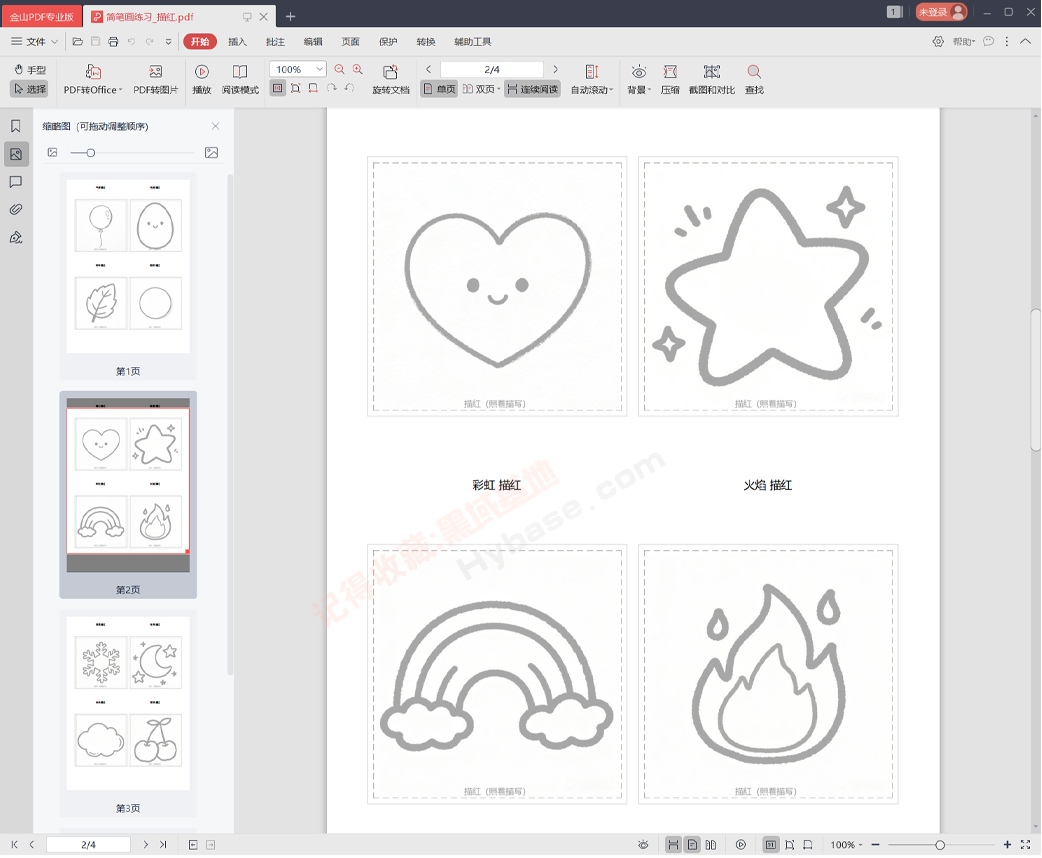The width and height of the screenshot is (1042, 858).
Task: Switch to the 插入 ribbon tab
Action: pyautogui.click(x=237, y=42)
